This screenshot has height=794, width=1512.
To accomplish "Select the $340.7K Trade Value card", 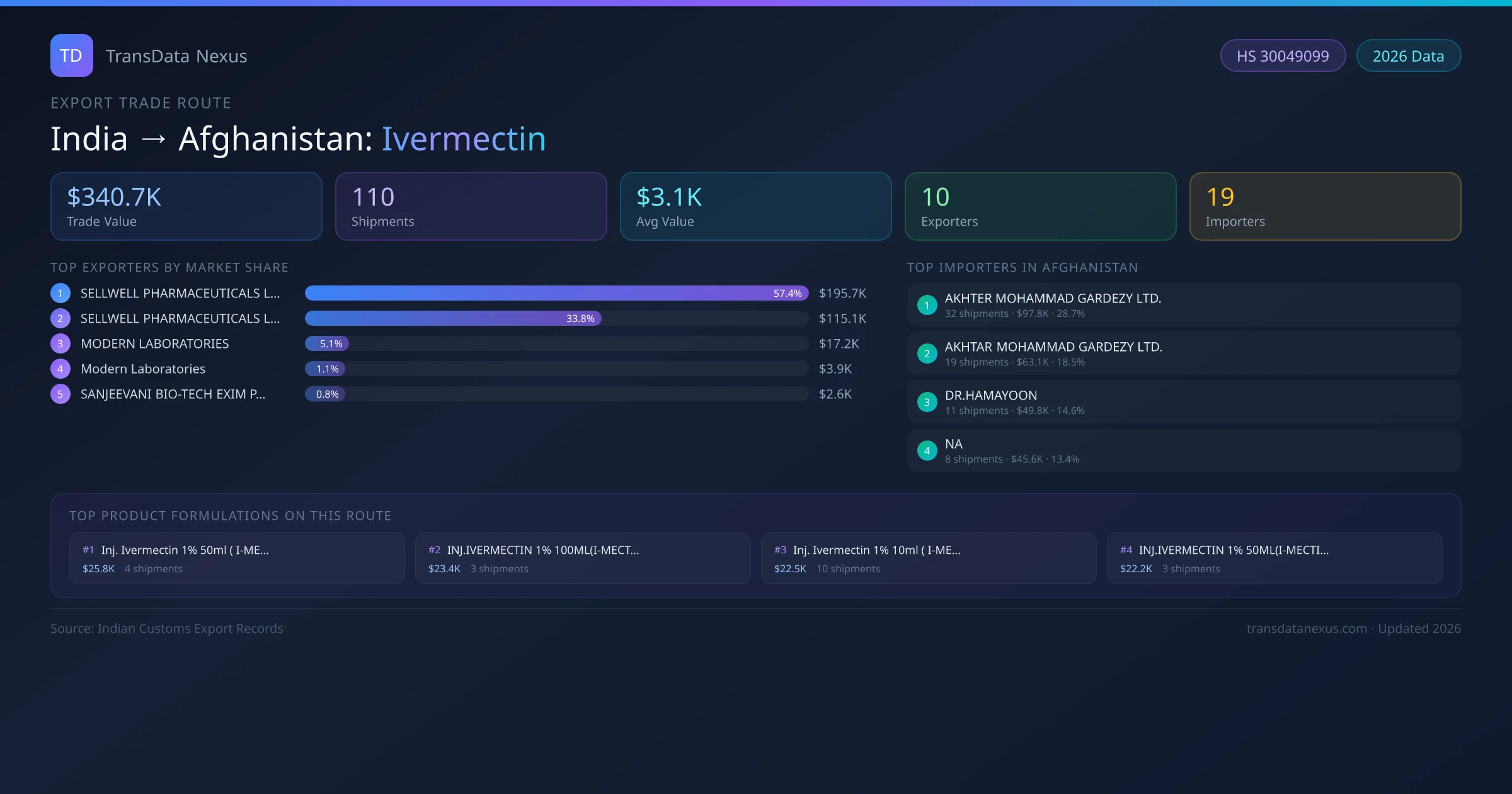I will point(186,207).
